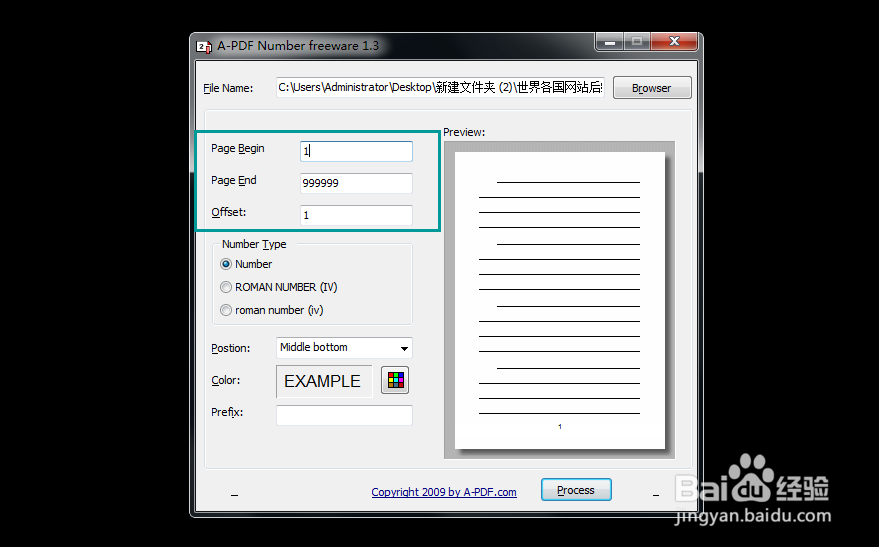Close the A-PDF Number window

click(x=675, y=41)
